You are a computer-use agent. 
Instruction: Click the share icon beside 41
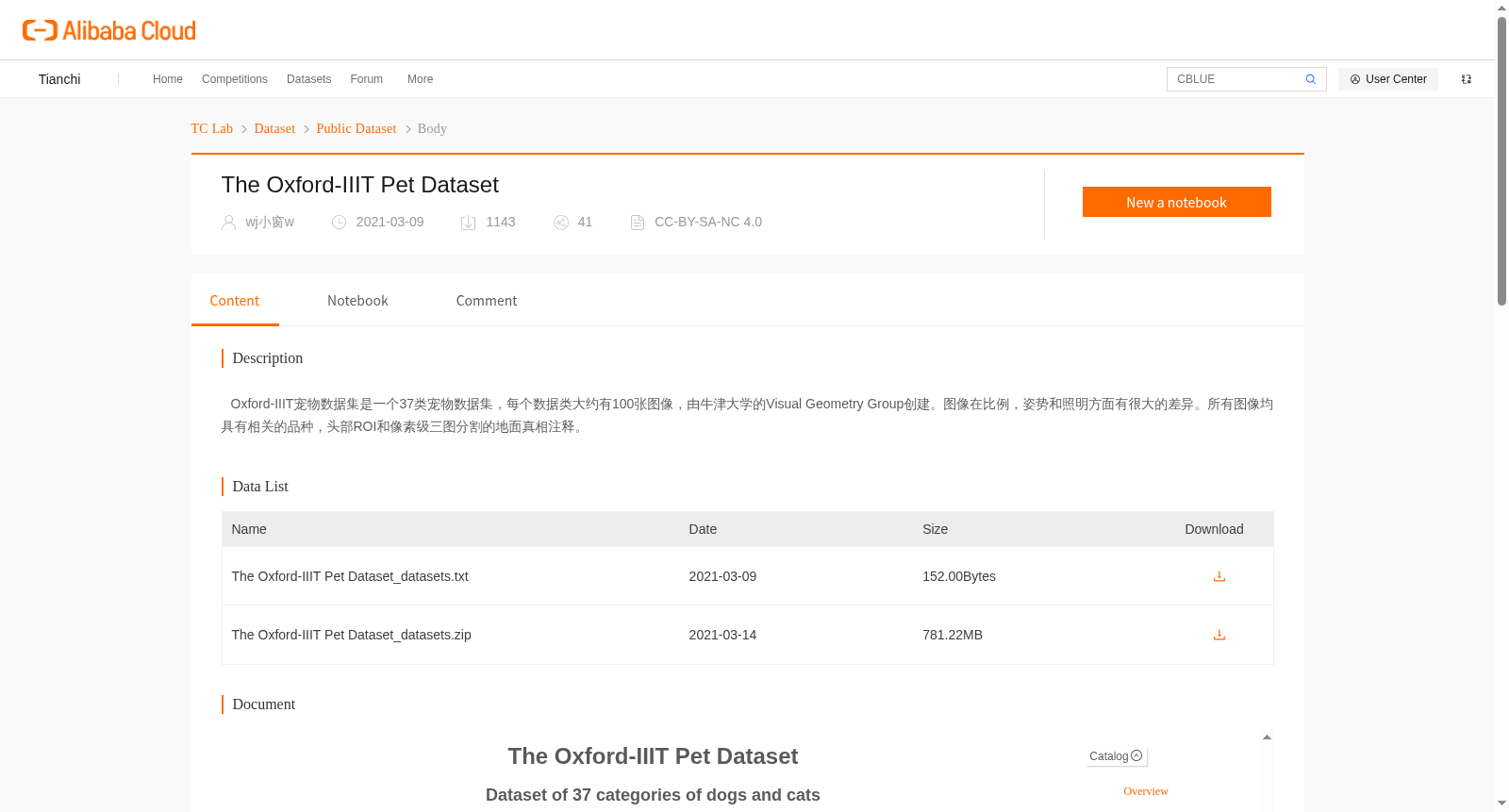[561, 223]
